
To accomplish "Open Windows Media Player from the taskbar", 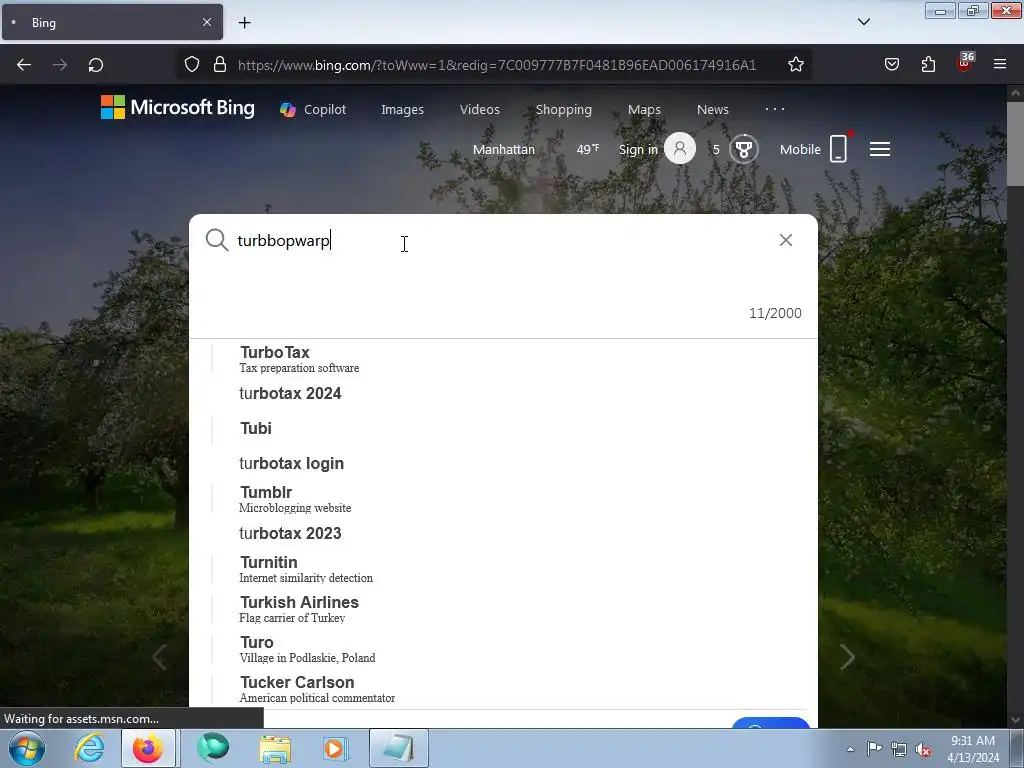I will point(335,748).
